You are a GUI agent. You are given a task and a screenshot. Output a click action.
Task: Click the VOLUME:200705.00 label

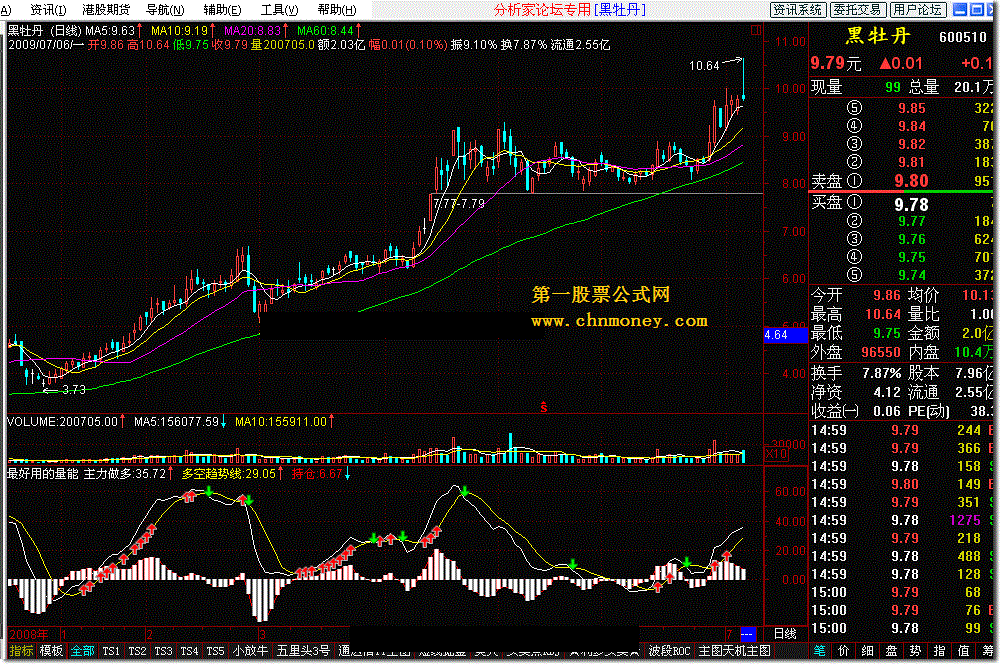[62, 422]
